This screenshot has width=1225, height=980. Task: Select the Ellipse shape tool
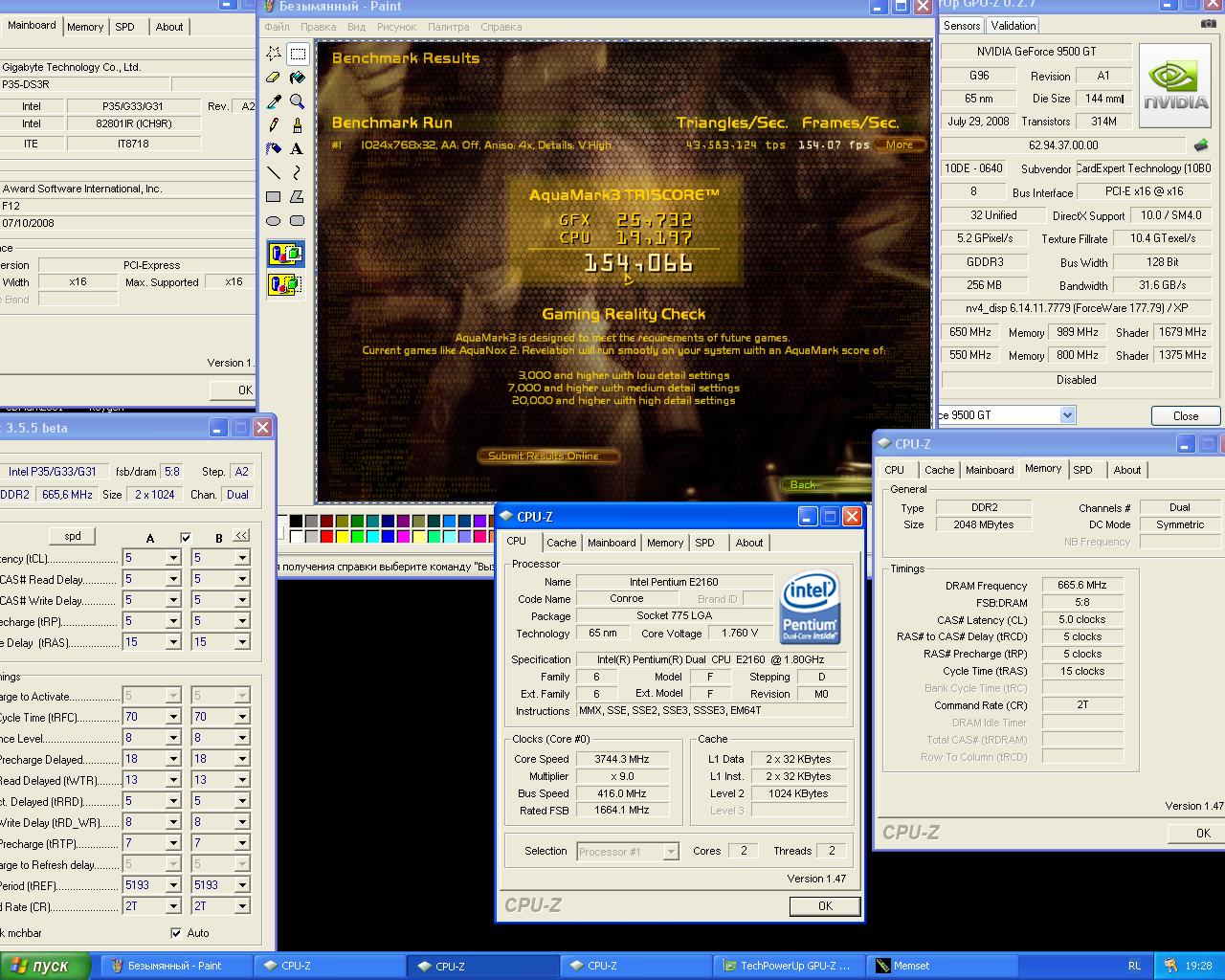click(274, 221)
